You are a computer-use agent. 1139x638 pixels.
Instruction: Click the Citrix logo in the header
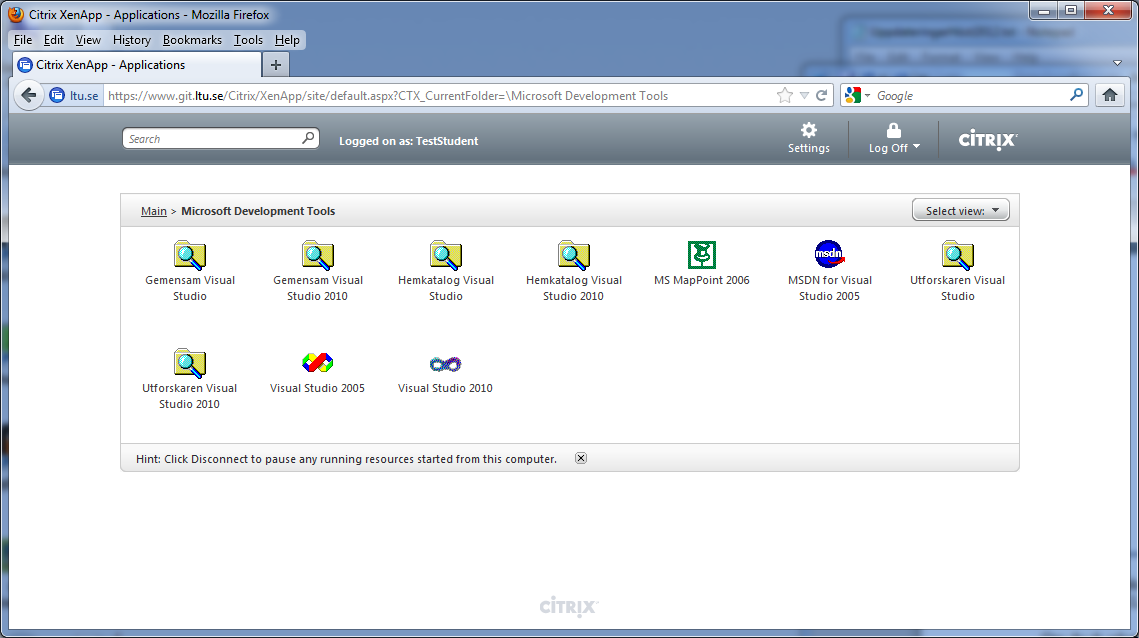pos(988,139)
